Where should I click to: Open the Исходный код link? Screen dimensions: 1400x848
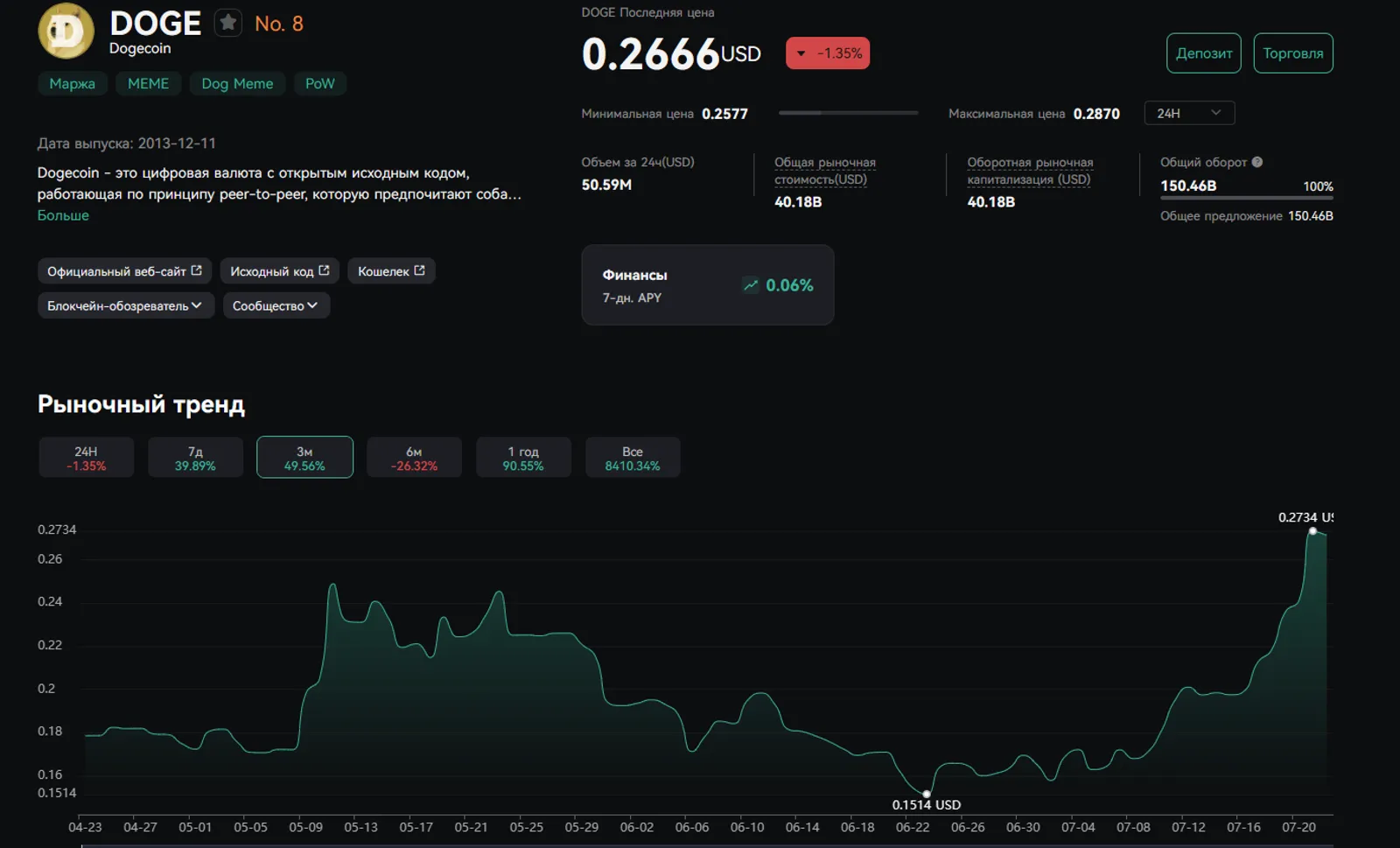[x=280, y=271]
